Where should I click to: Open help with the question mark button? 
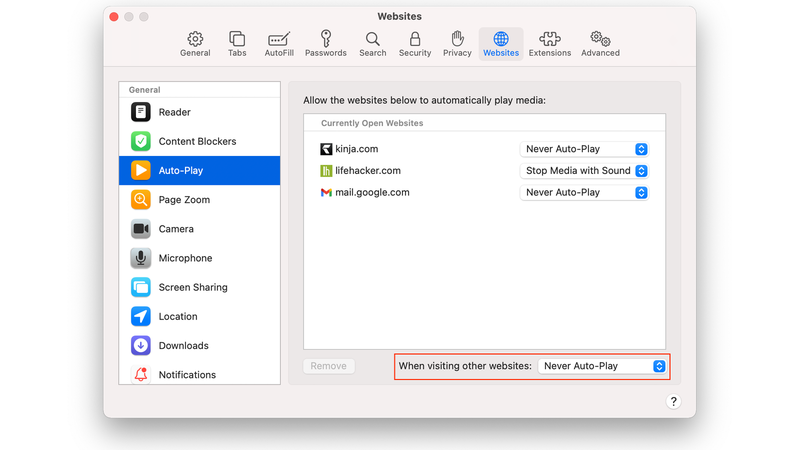[673, 402]
